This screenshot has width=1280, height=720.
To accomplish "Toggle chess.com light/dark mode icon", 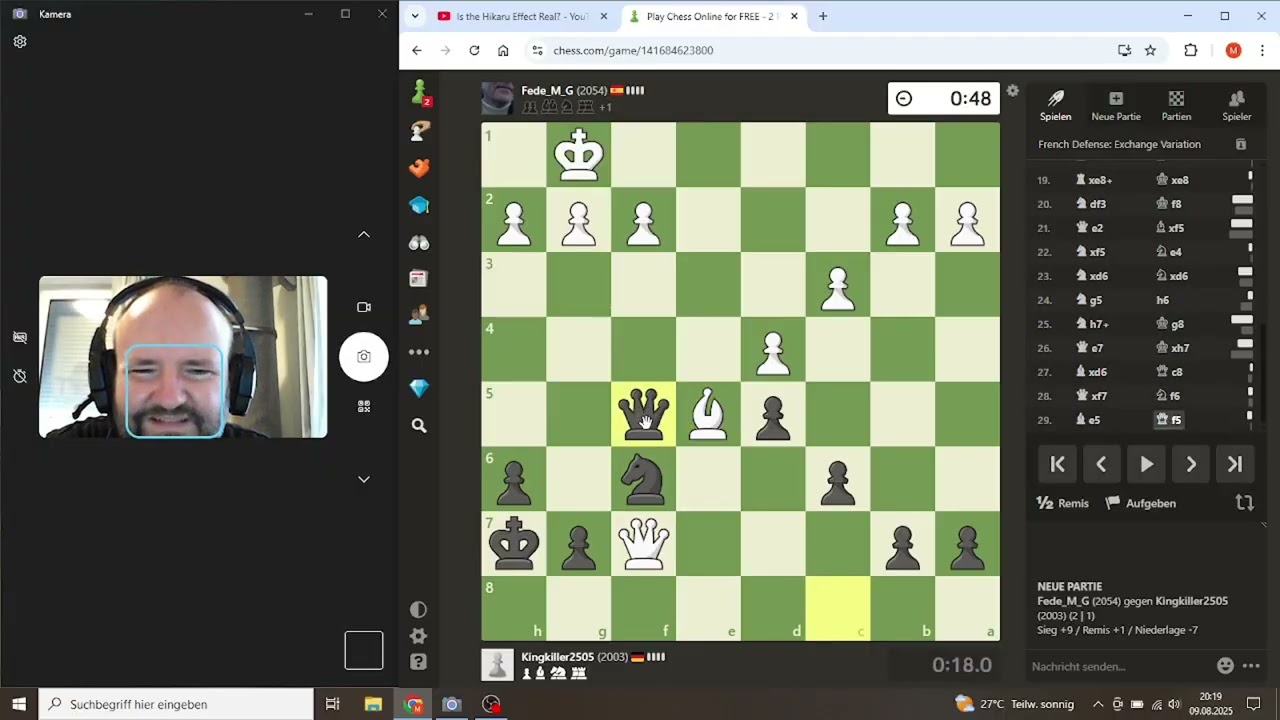I will point(419,609).
